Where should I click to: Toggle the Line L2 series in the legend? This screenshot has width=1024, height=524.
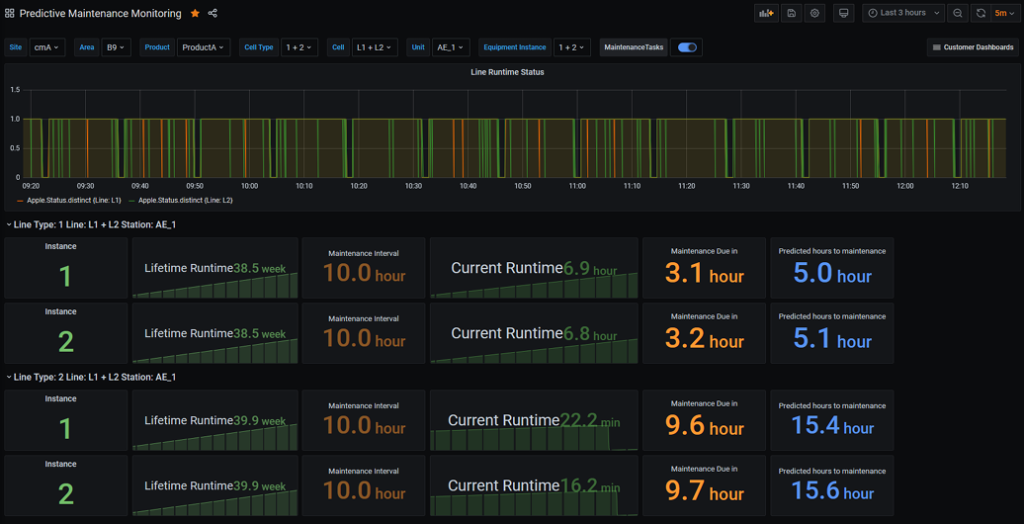[x=183, y=200]
